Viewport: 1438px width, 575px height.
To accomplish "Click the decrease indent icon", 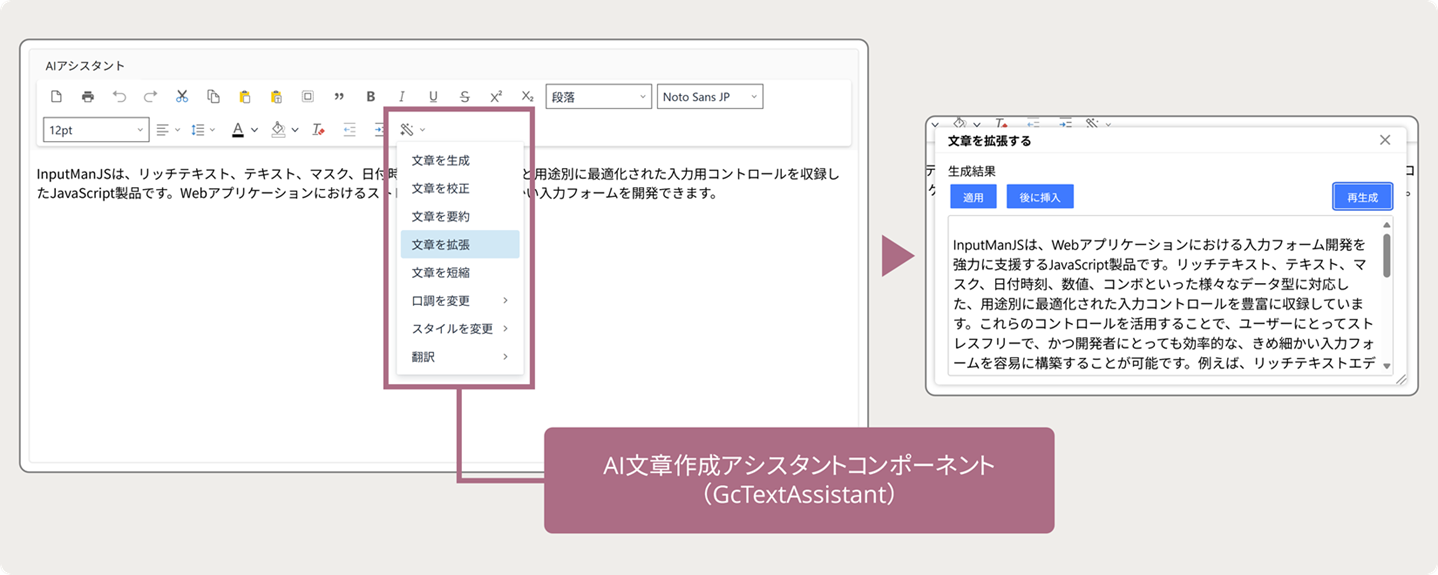I will click(x=350, y=130).
